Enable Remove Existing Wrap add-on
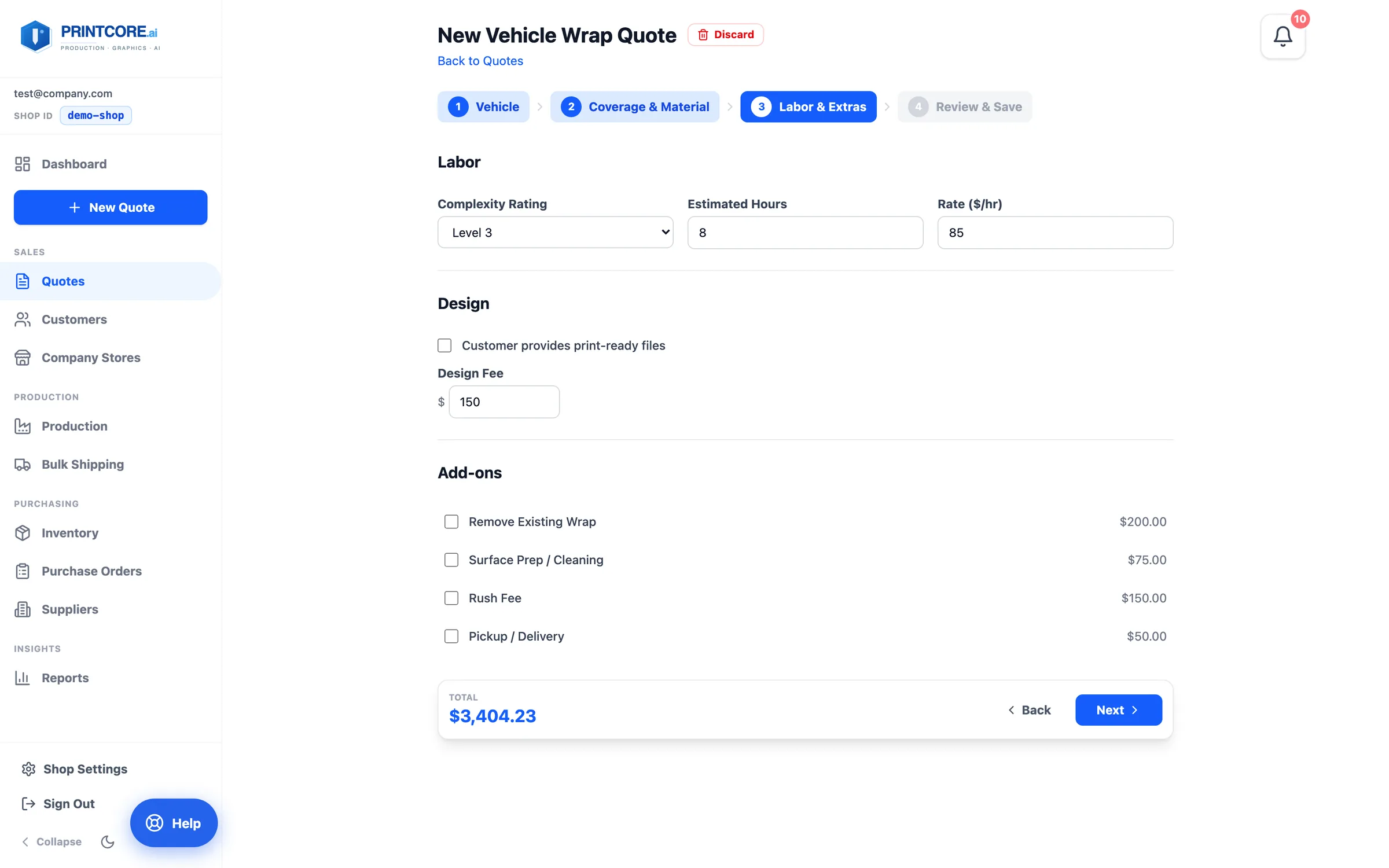 pyautogui.click(x=451, y=521)
